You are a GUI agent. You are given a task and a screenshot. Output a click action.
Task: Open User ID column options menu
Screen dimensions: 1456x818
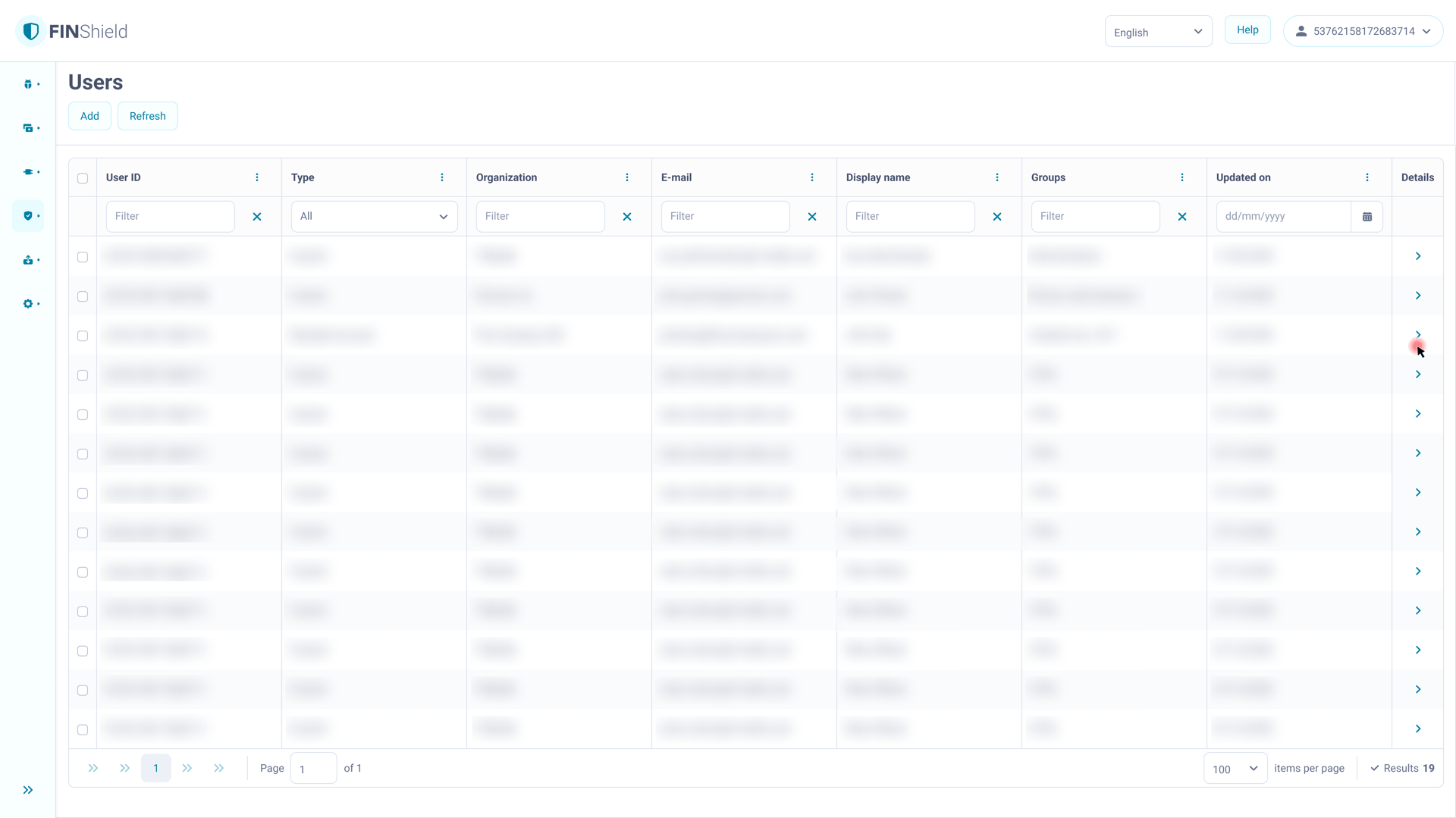click(x=257, y=177)
